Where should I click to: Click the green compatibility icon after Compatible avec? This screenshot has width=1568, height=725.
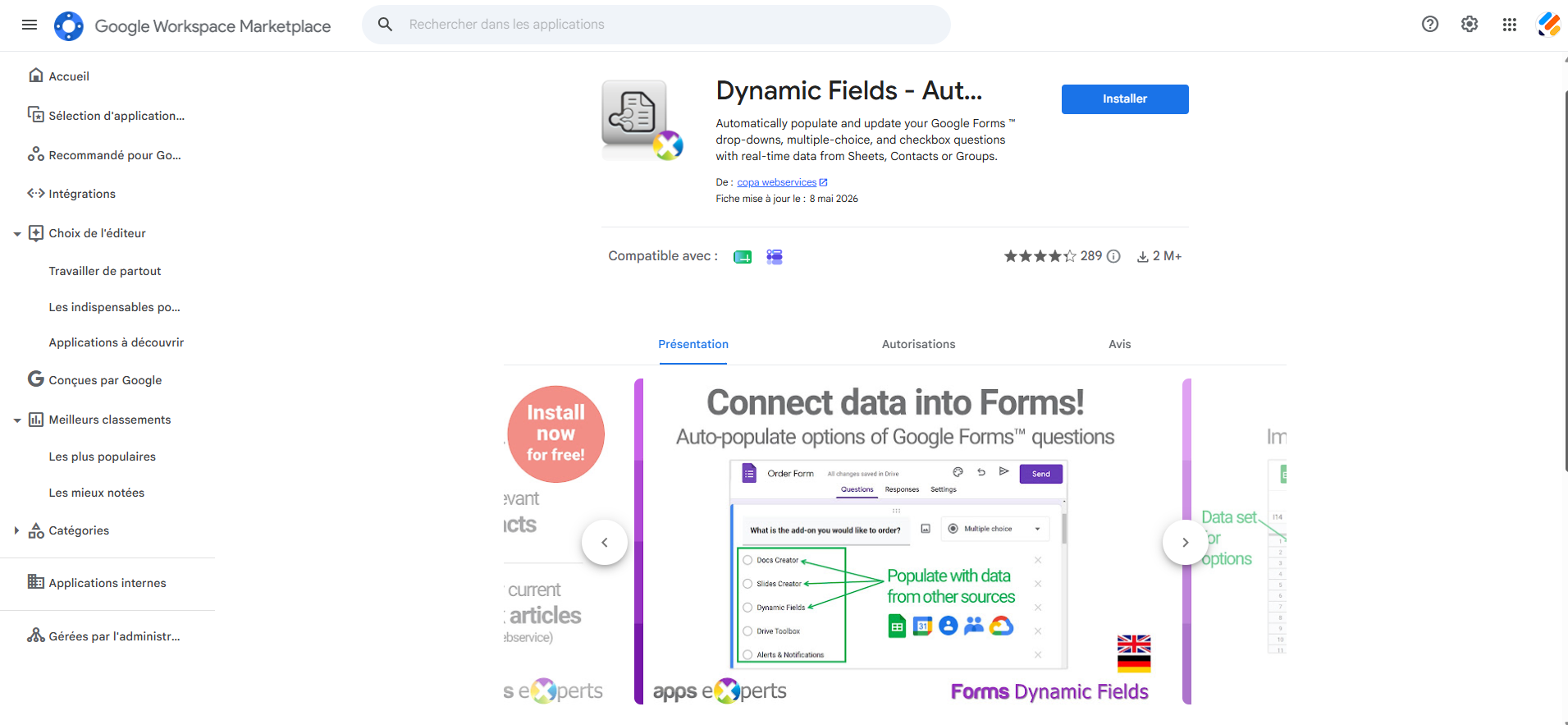pyautogui.click(x=743, y=257)
